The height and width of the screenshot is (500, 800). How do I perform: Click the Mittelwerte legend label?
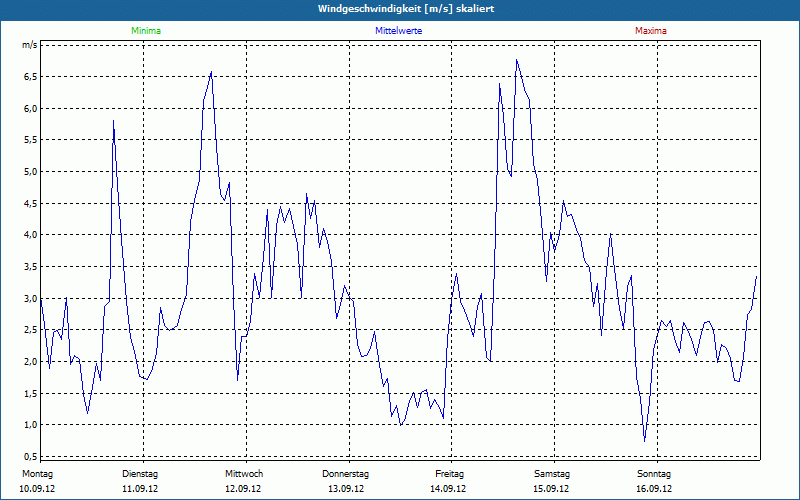point(398,31)
